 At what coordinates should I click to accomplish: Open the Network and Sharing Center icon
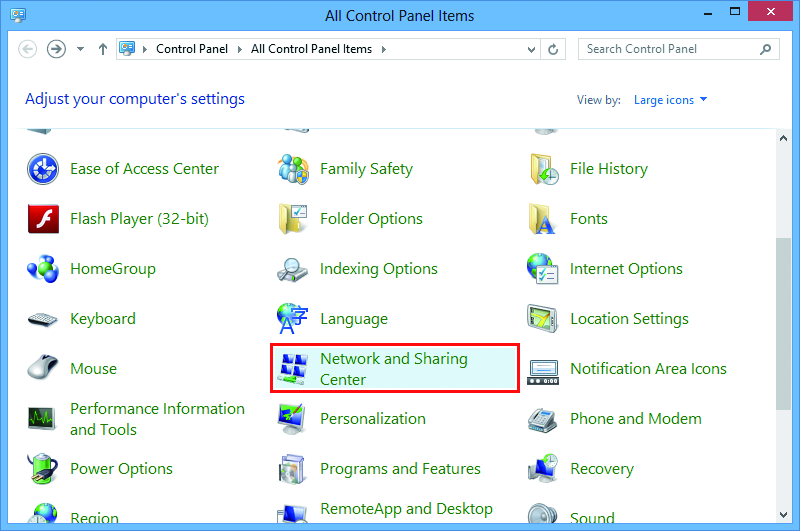tap(292, 369)
